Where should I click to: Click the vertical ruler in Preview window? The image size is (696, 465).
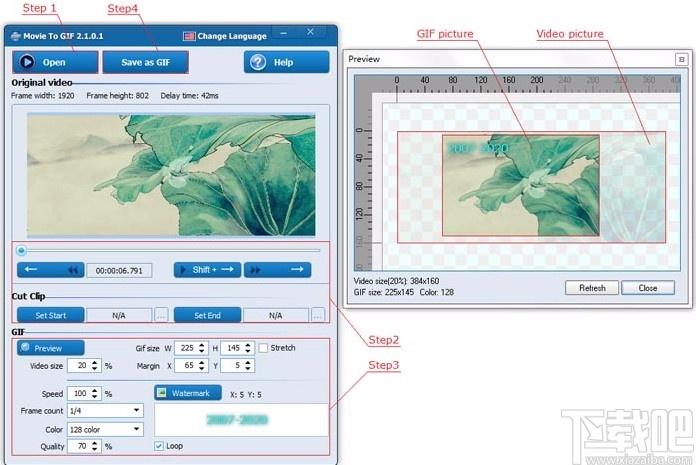(x=363, y=182)
